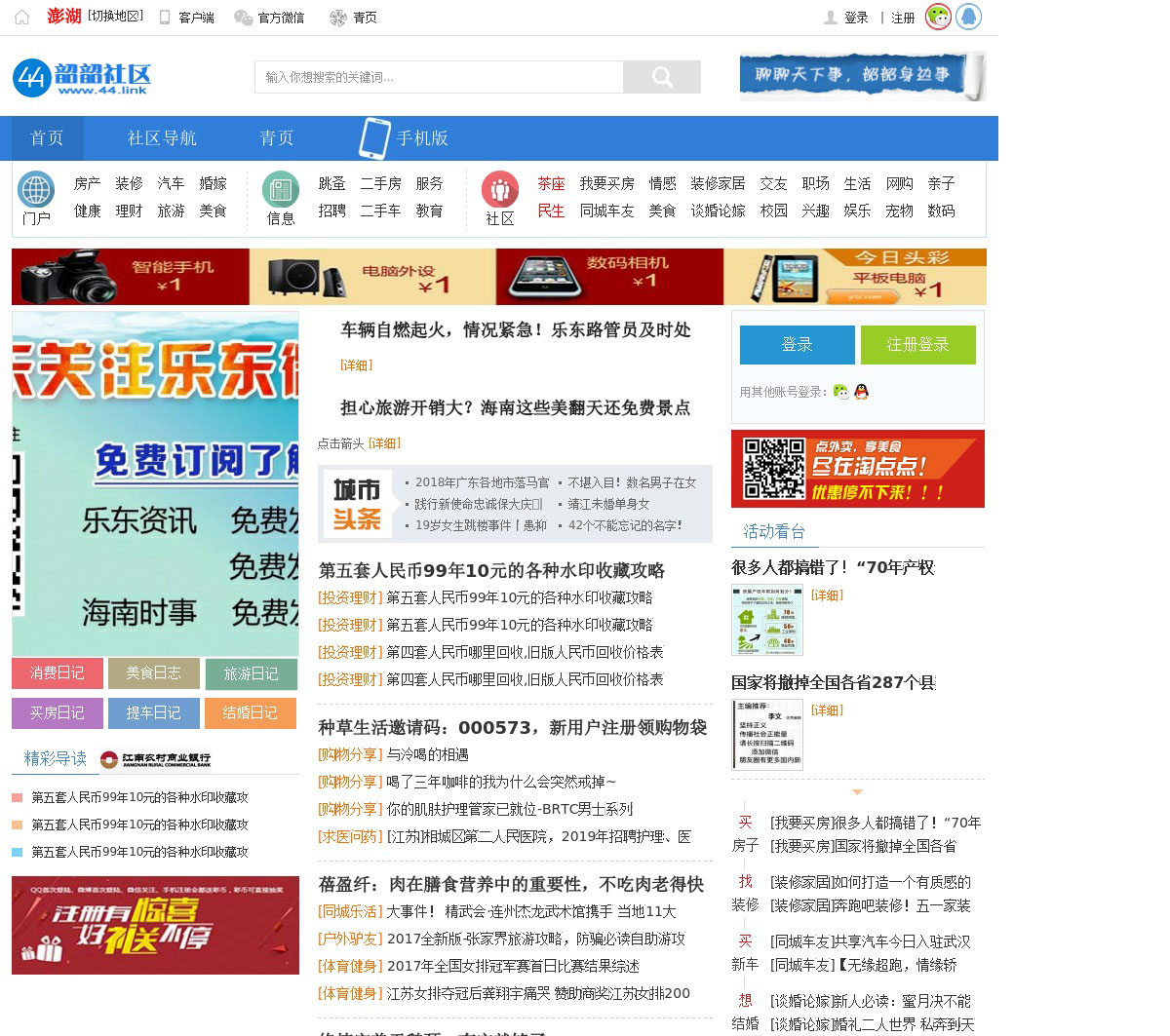Click the home icon in top bar
The image size is (1170, 1036).
21,18
